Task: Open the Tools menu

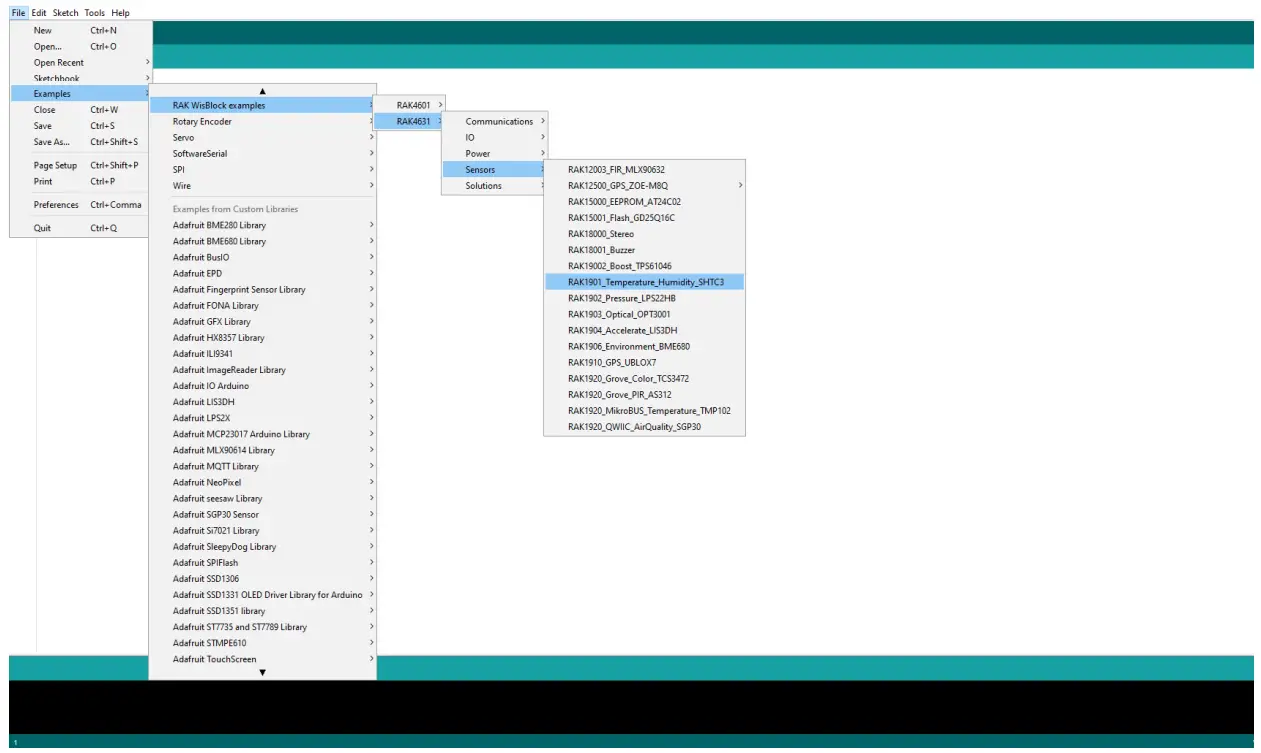Action: coord(95,13)
